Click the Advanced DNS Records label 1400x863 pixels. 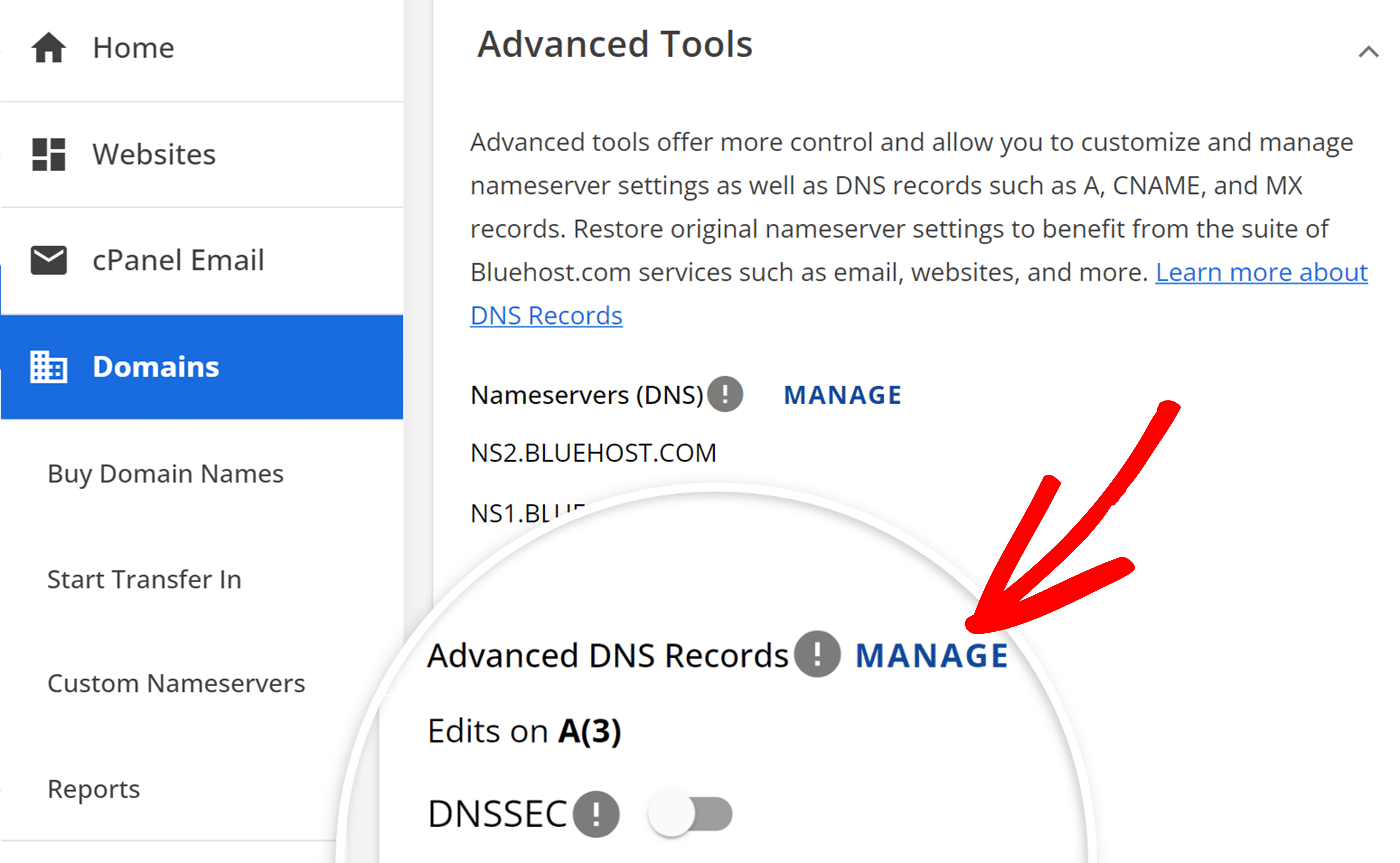(x=607, y=656)
